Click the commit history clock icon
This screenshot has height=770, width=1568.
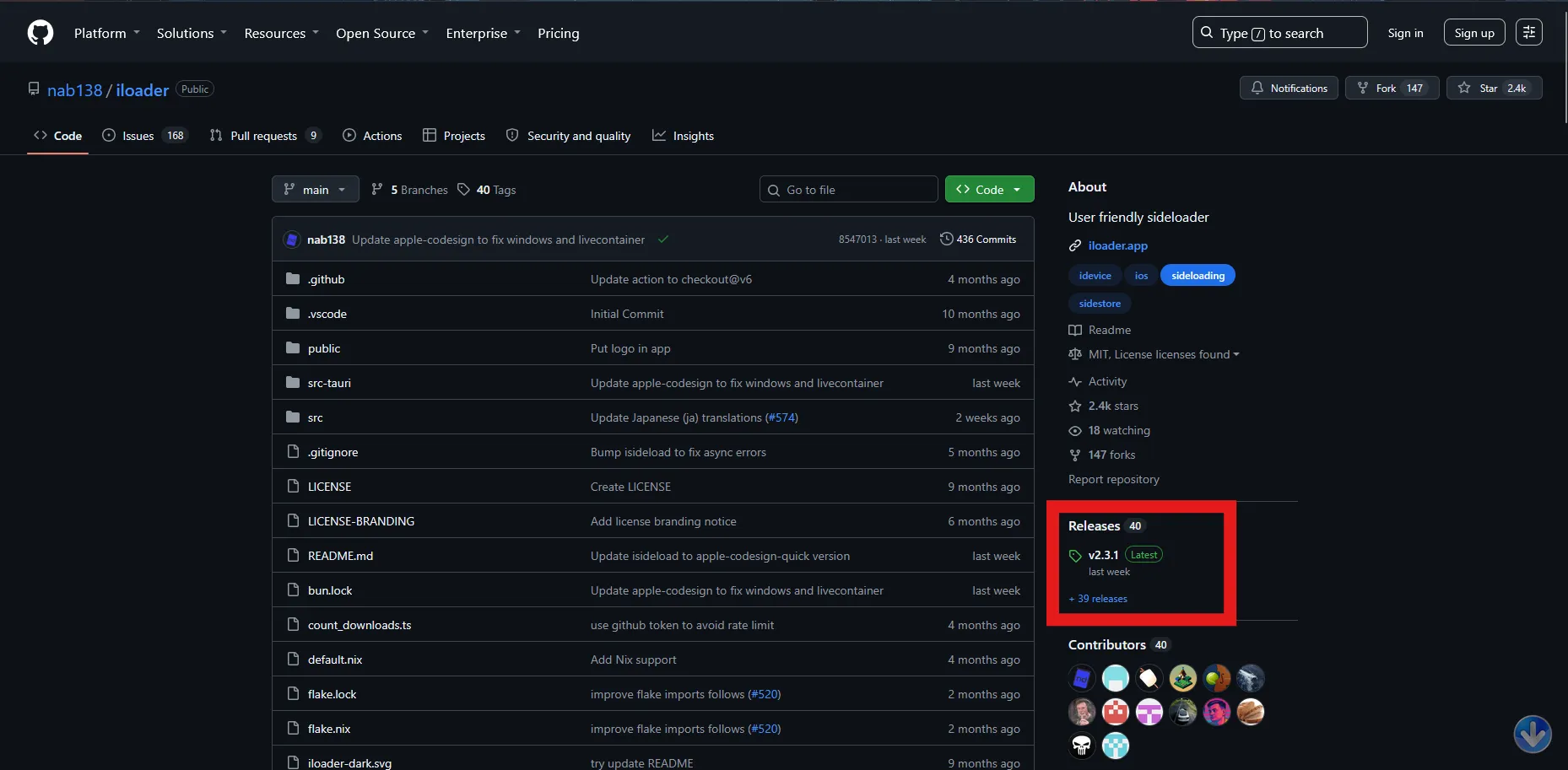[x=947, y=240]
